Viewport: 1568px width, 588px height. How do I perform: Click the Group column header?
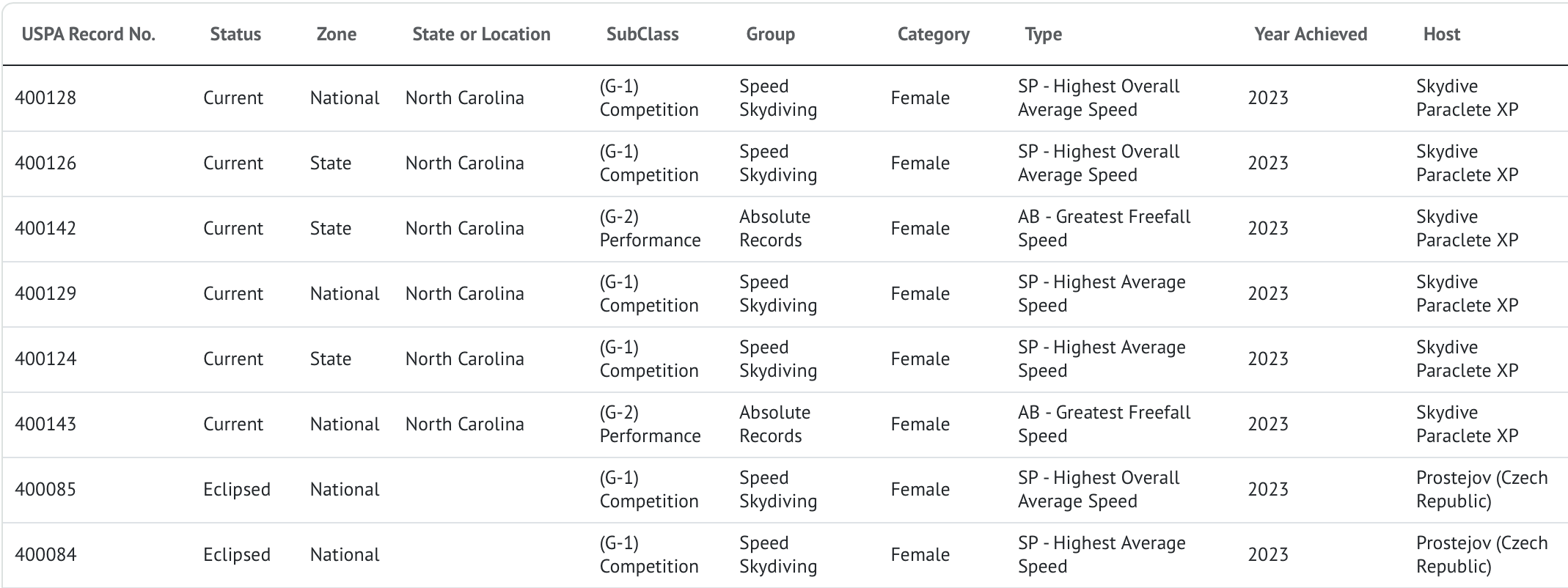tap(770, 34)
